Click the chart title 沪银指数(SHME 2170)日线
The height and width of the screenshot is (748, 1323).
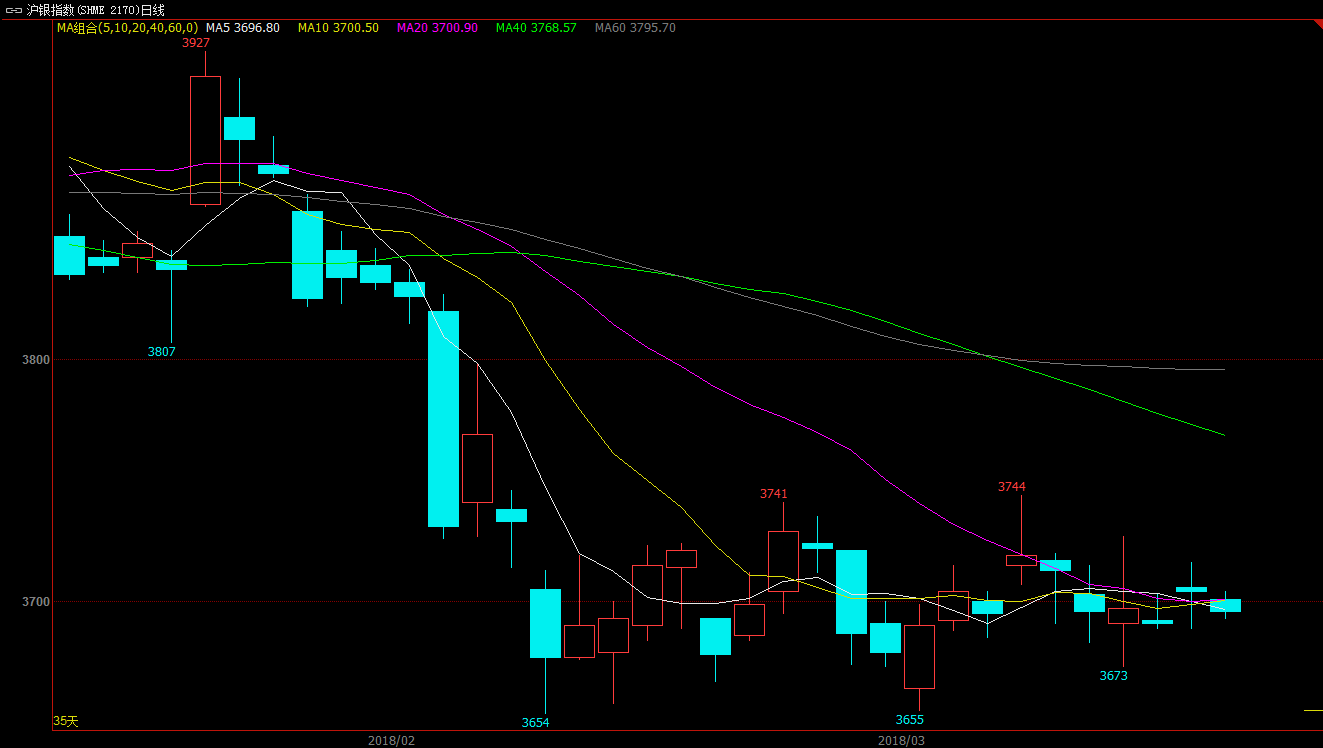pyautogui.click(x=96, y=9)
